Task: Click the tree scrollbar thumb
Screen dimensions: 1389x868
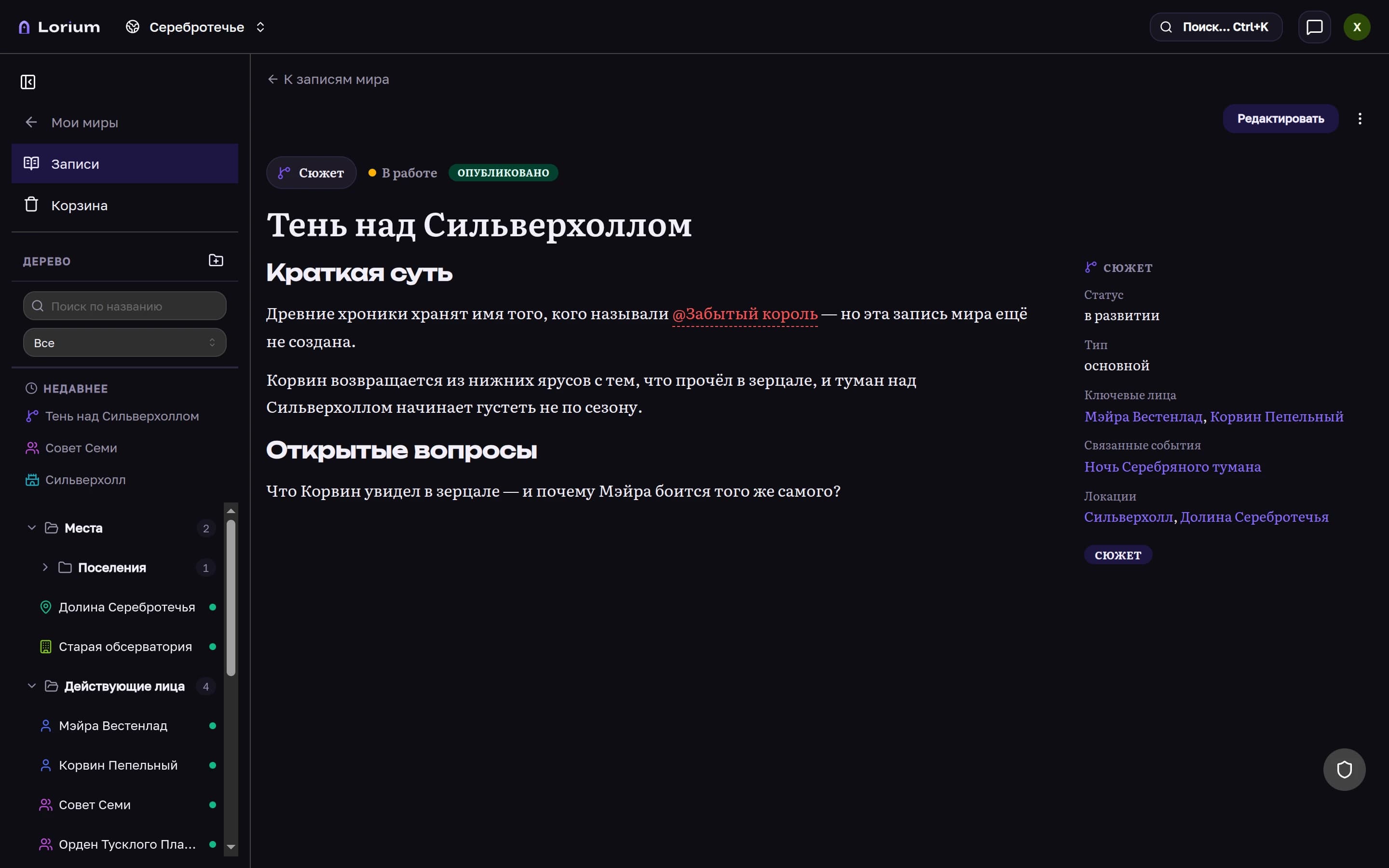Action: pyautogui.click(x=231, y=597)
